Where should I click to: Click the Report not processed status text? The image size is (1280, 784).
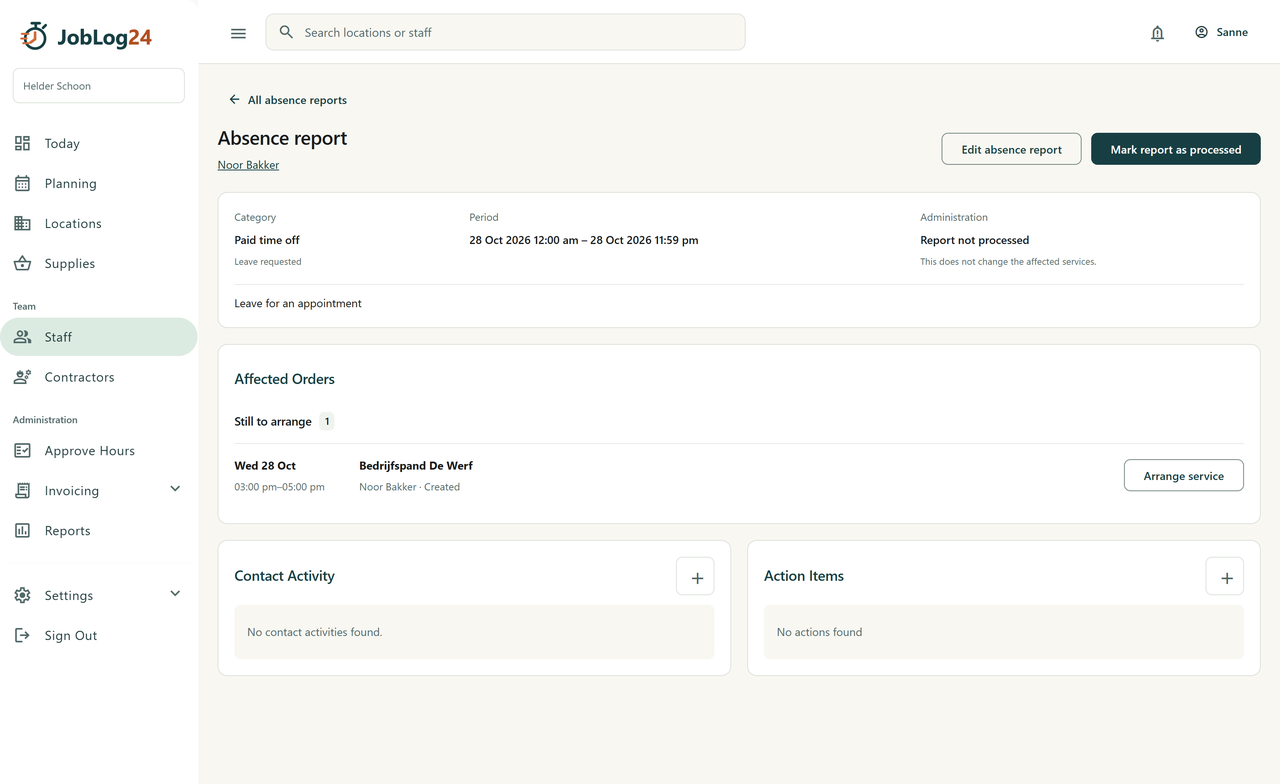point(975,240)
